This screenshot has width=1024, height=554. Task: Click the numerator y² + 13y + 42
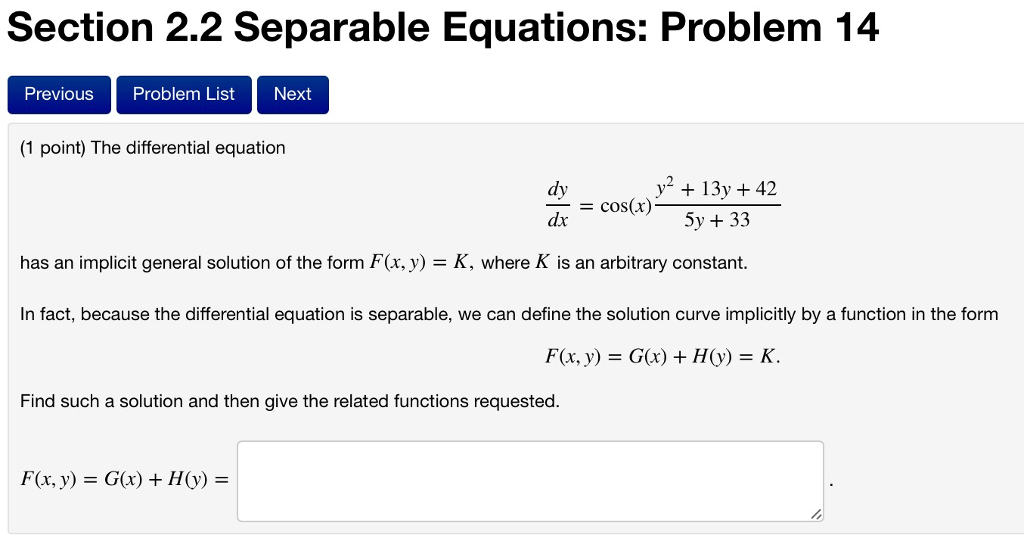pos(716,188)
